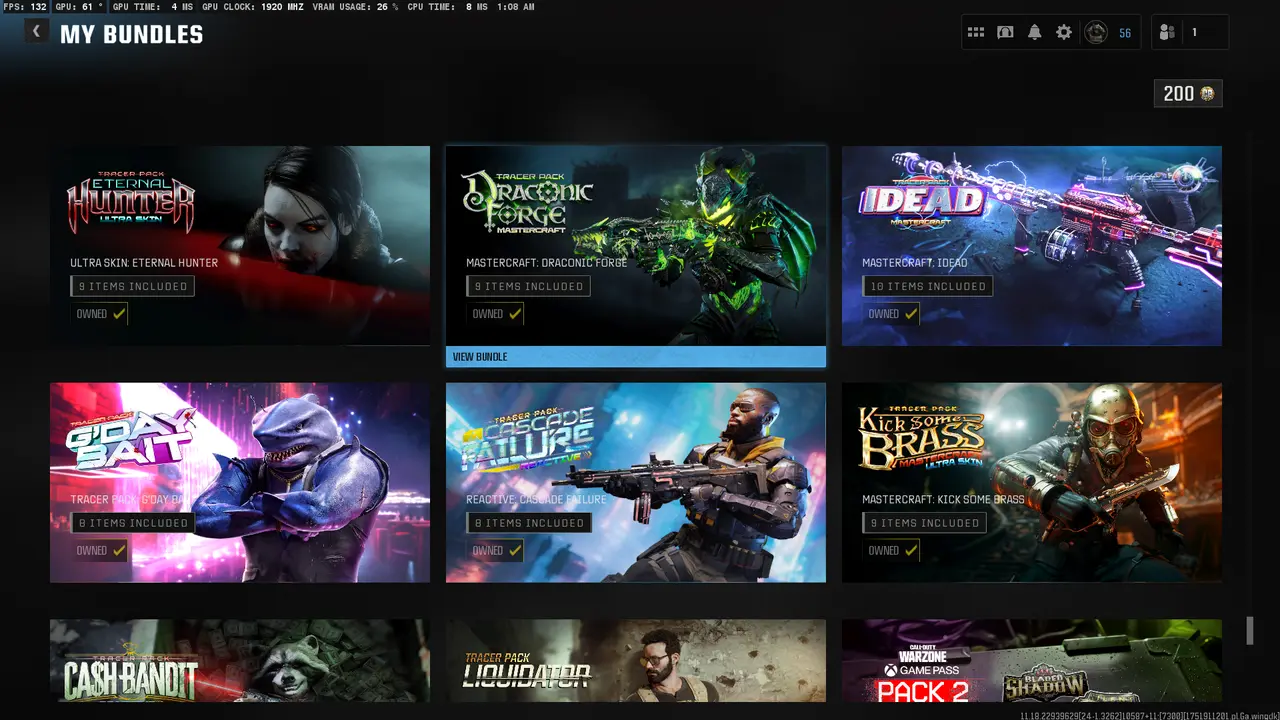Click the owned checkmark on Draconic Forge
The width and height of the screenshot is (1280, 720).
[515, 314]
